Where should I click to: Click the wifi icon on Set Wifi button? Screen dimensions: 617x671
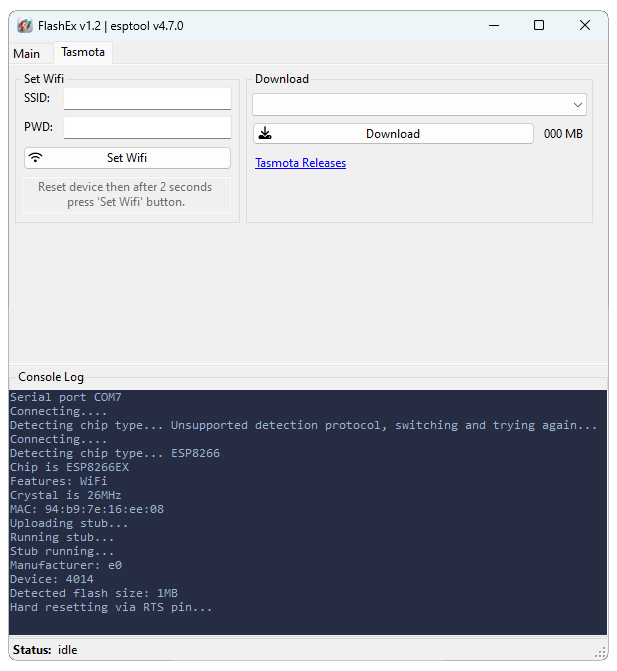pos(36,157)
